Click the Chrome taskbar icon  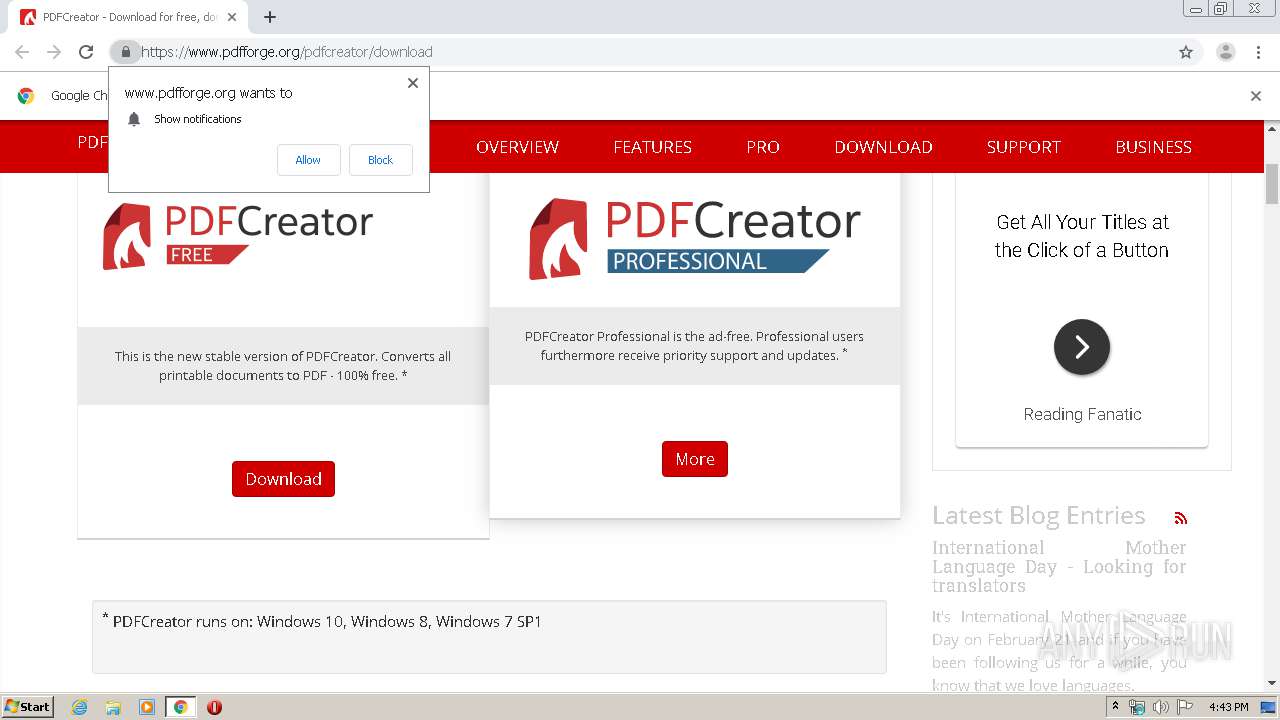180,707
